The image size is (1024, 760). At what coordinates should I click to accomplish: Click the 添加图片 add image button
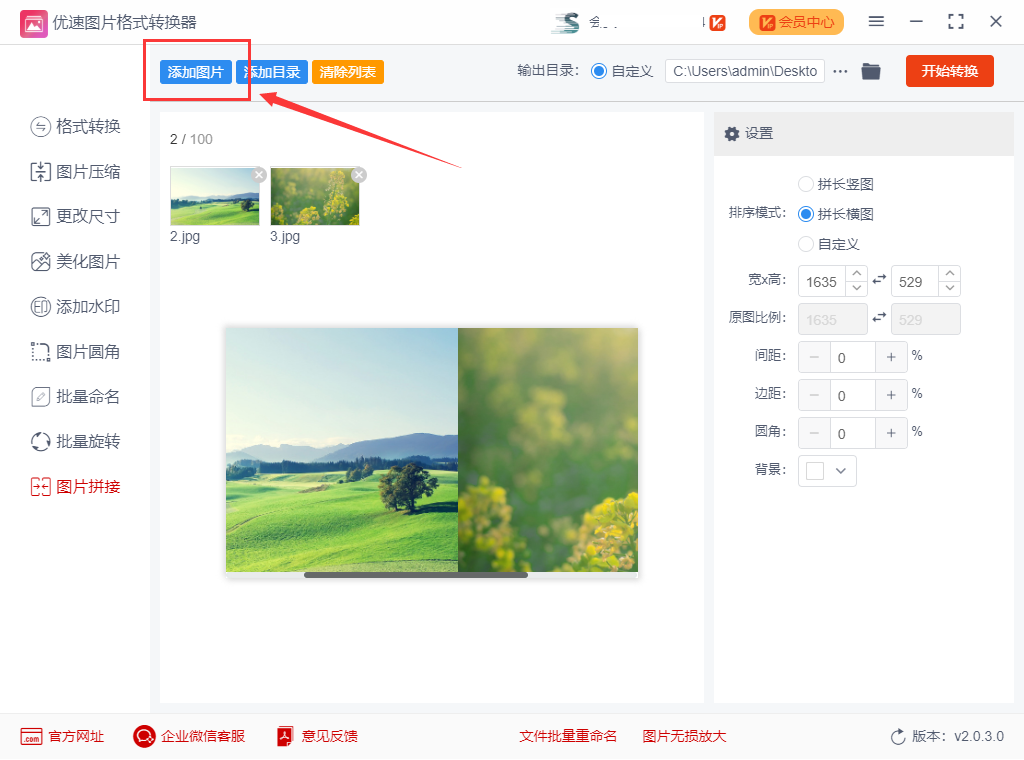point(195,72)
